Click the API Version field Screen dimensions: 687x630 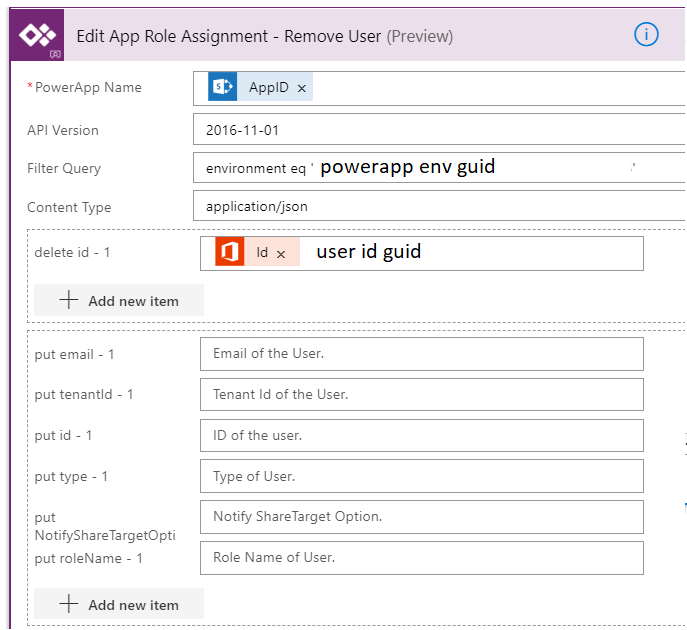440,130
